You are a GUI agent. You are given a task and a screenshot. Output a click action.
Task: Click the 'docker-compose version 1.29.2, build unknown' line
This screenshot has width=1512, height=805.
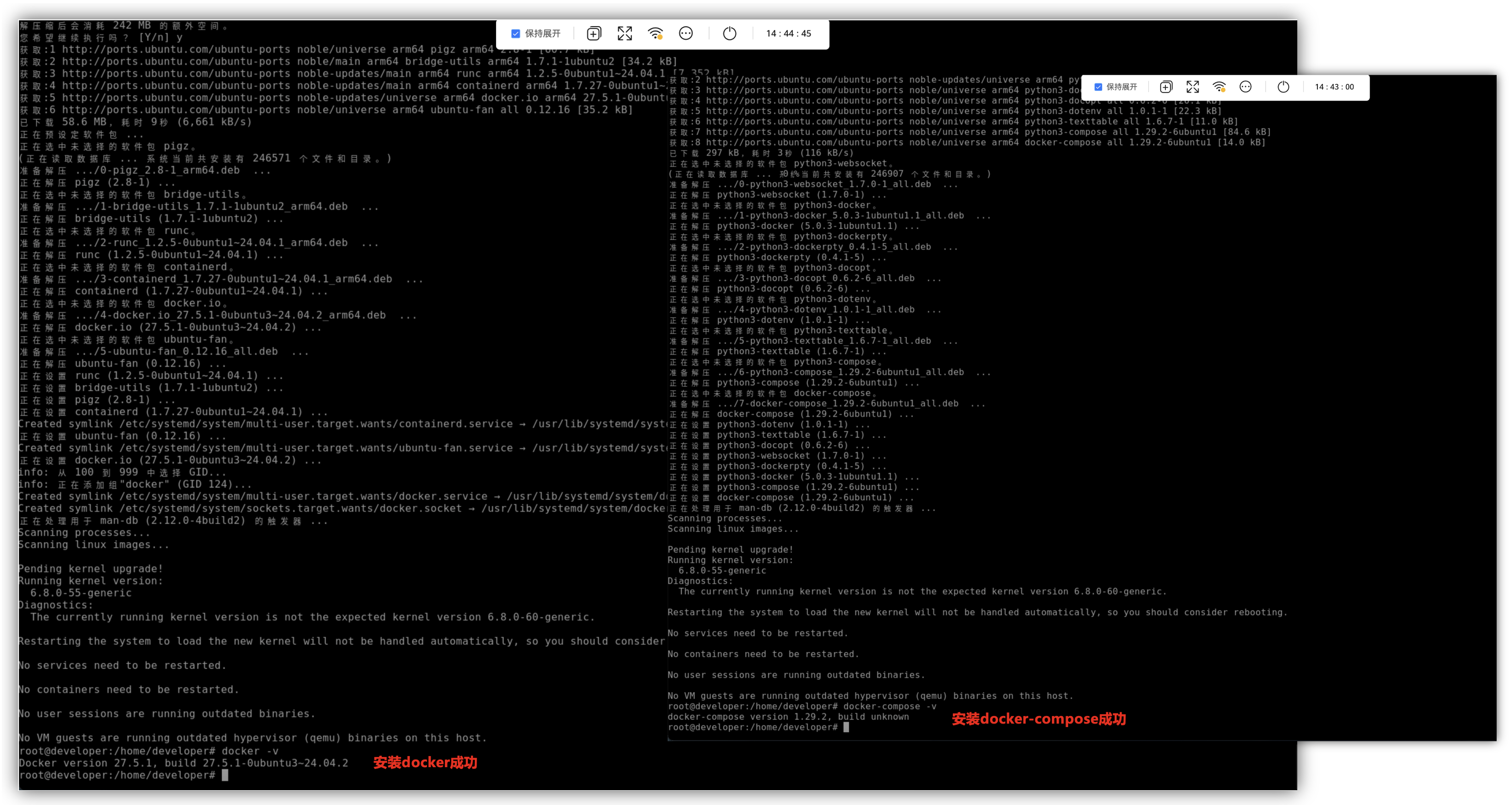tap(788, 717)
